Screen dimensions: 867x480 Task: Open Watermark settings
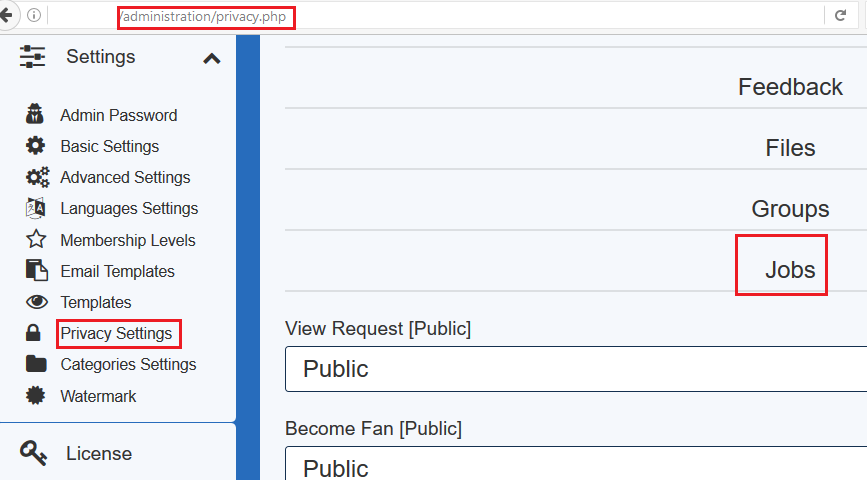click(x=98, y=396)
